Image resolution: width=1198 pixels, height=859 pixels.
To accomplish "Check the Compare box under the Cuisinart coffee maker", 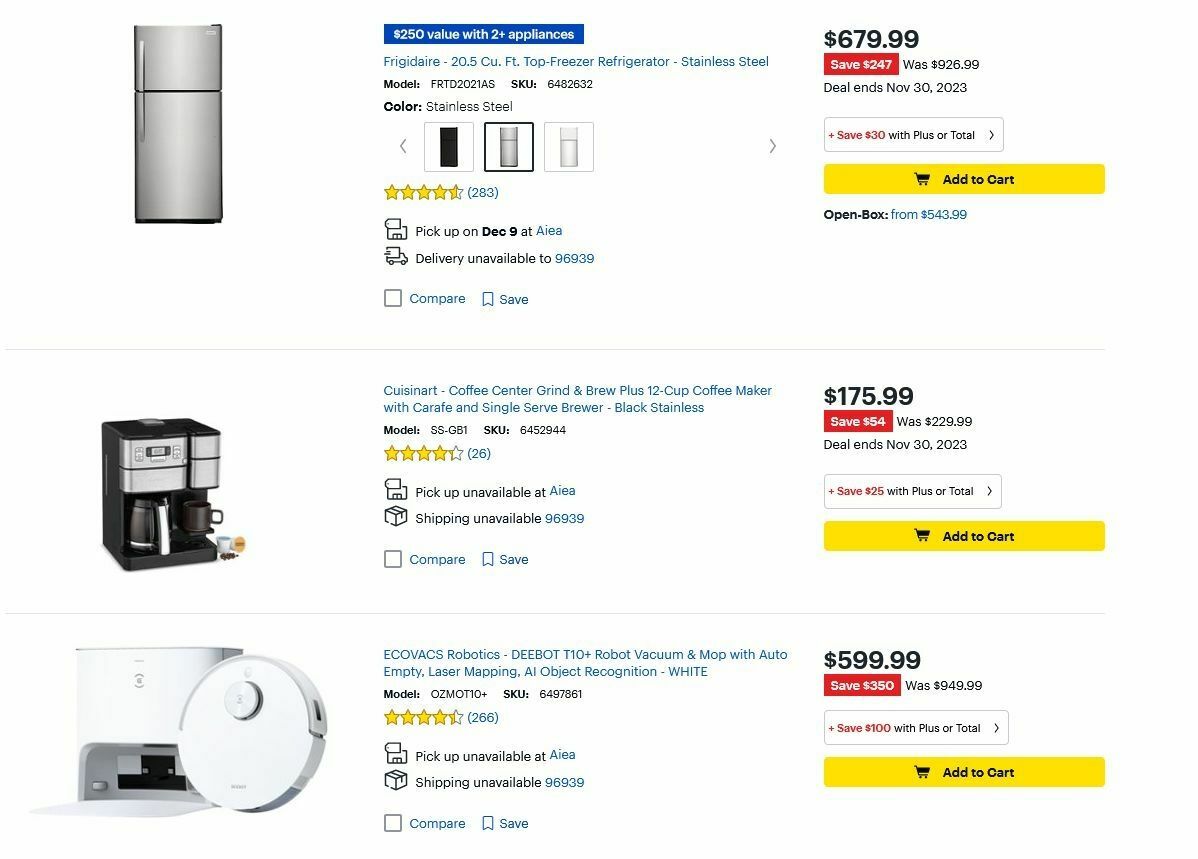I will tap(392, 558).
